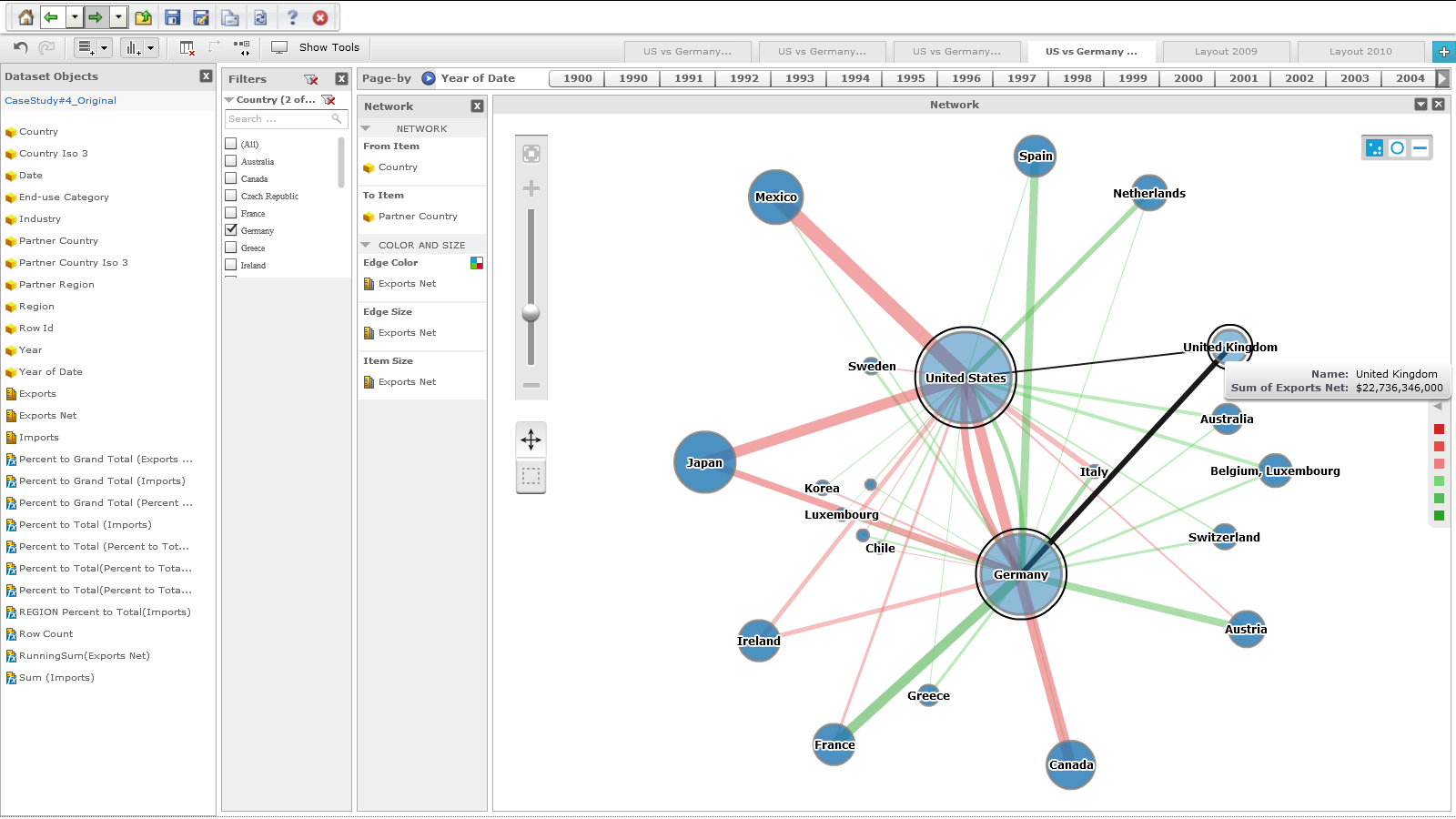Switch to the Layout 2009 tab
Image resolution: width=1456 pixels, height=819 pixels.
pyautogui.click(x=1226, y=52)
